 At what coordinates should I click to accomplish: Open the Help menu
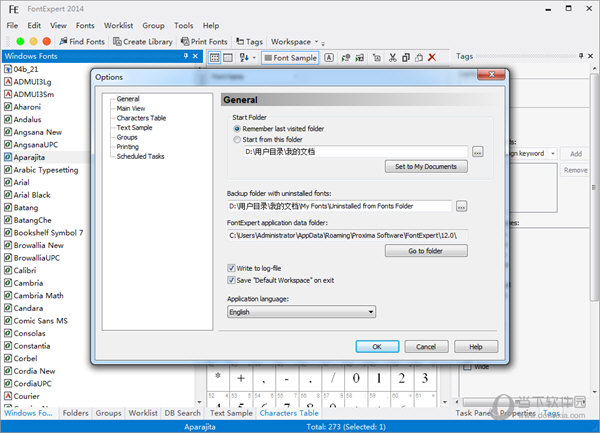(x=211, y=26)
